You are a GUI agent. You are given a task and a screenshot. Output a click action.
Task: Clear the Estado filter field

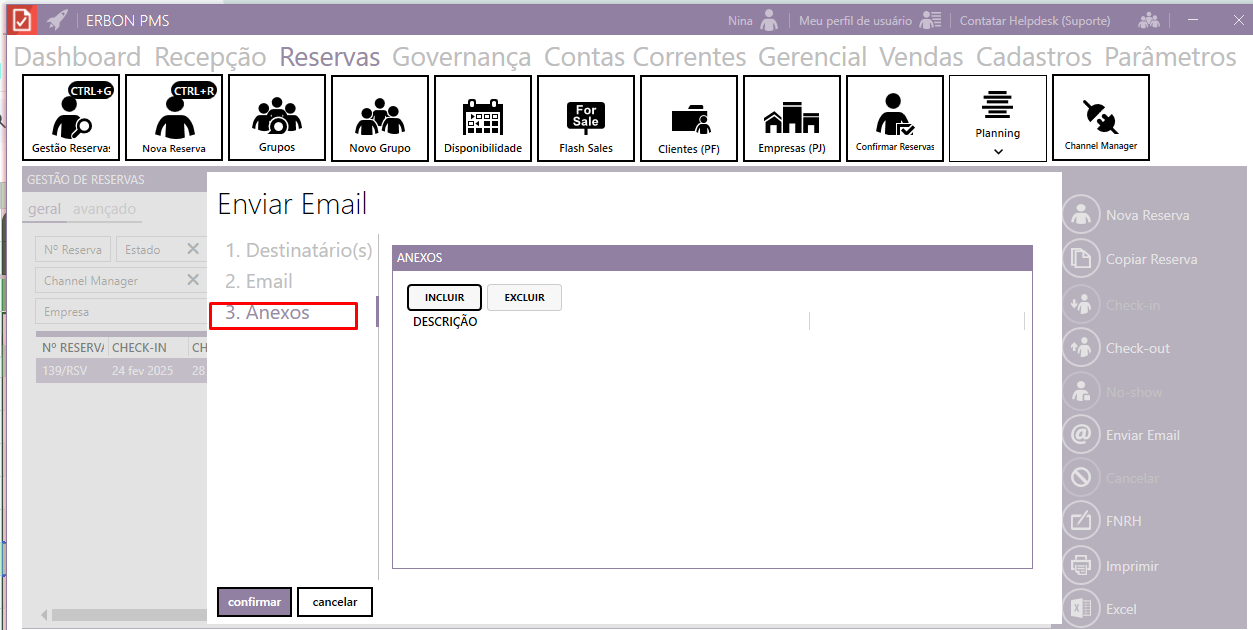pos(193,249)
